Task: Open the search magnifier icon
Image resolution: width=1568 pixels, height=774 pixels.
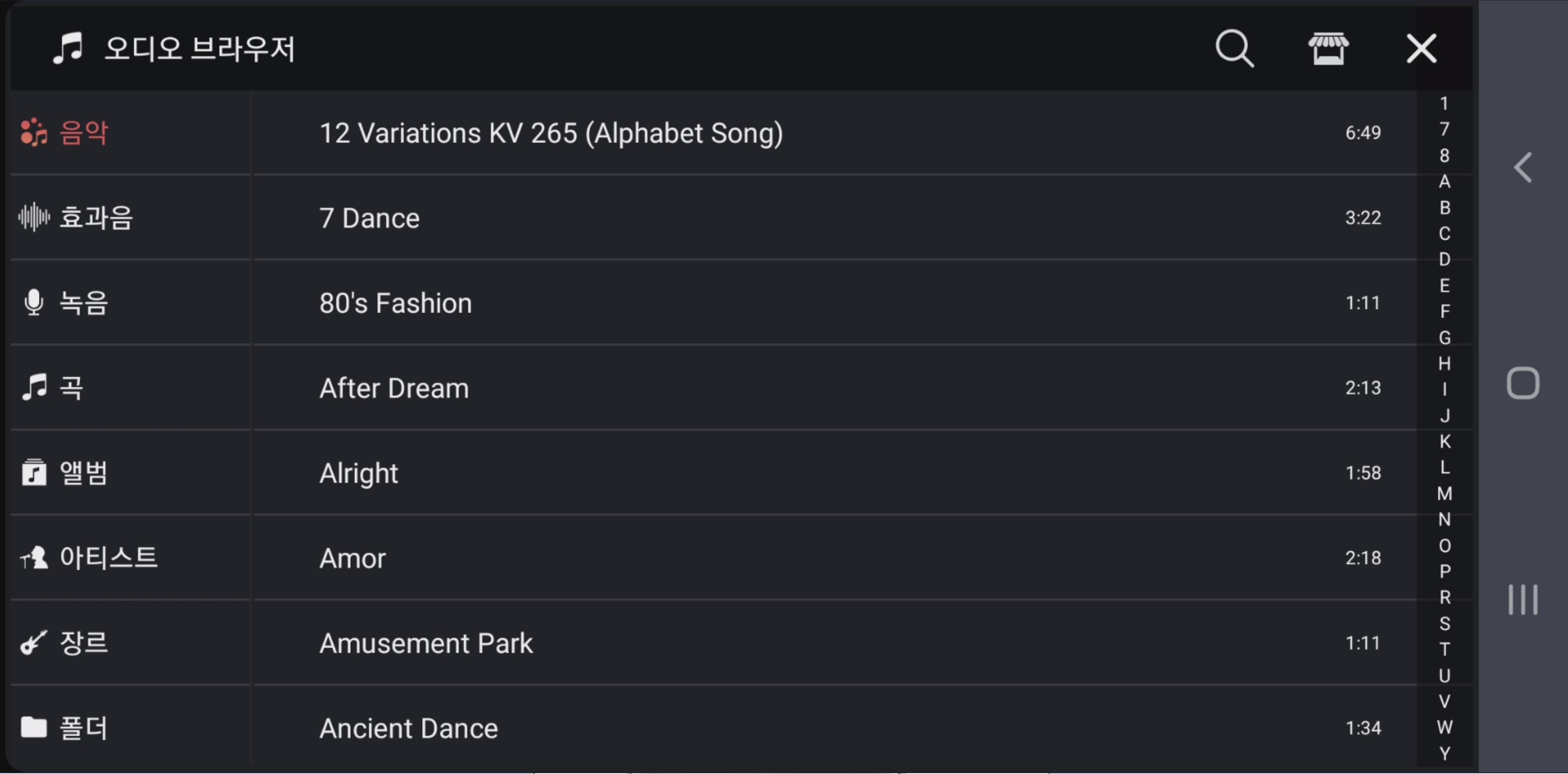Action: [x=1234, y=48]
